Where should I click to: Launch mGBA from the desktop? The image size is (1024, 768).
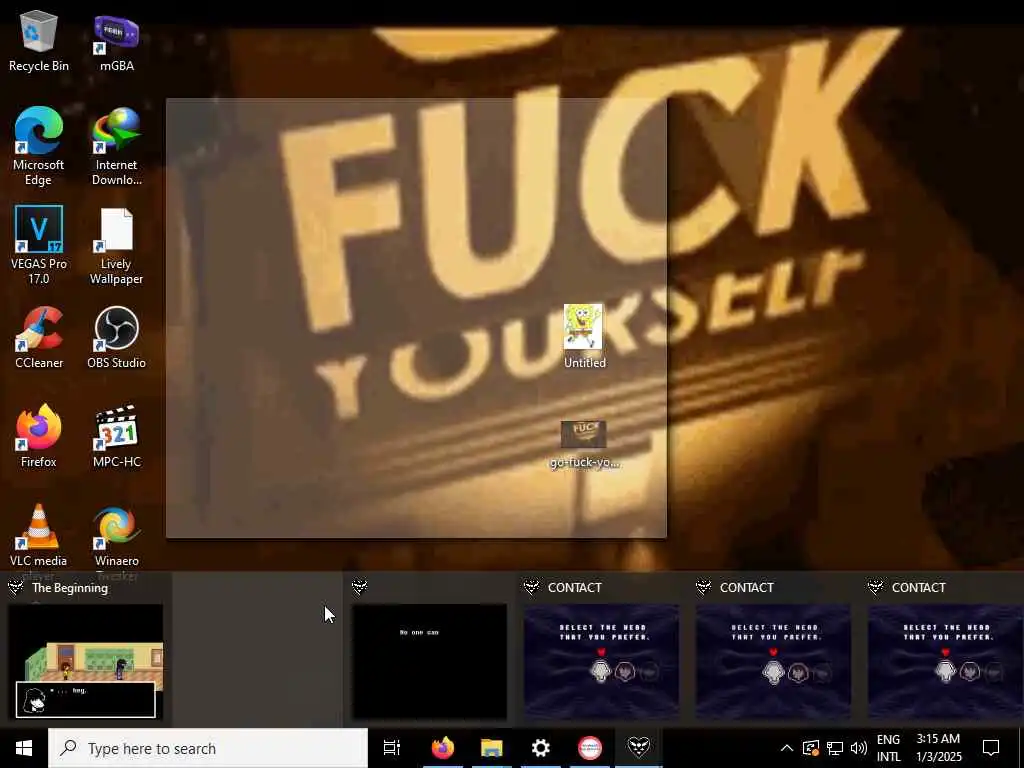pyautogui.click(x=116, y=40)
